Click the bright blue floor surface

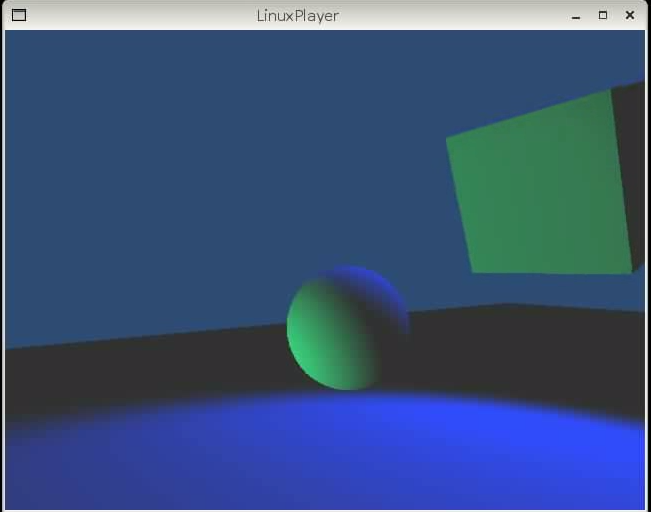pos(325,451)
